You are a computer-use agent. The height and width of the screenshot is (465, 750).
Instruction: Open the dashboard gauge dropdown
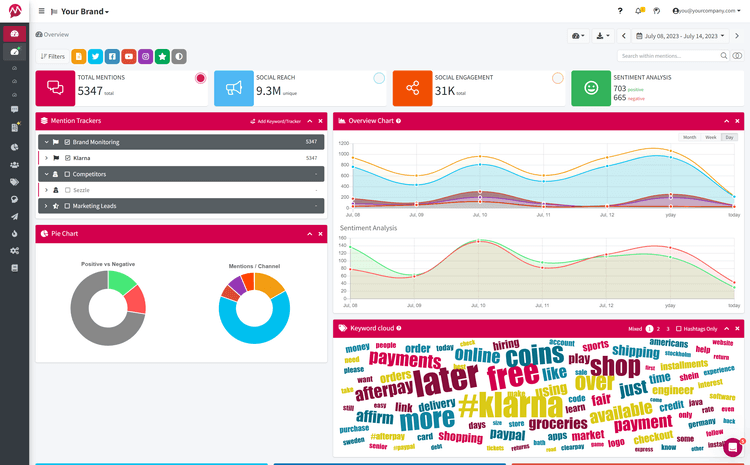tap(578, 36)
